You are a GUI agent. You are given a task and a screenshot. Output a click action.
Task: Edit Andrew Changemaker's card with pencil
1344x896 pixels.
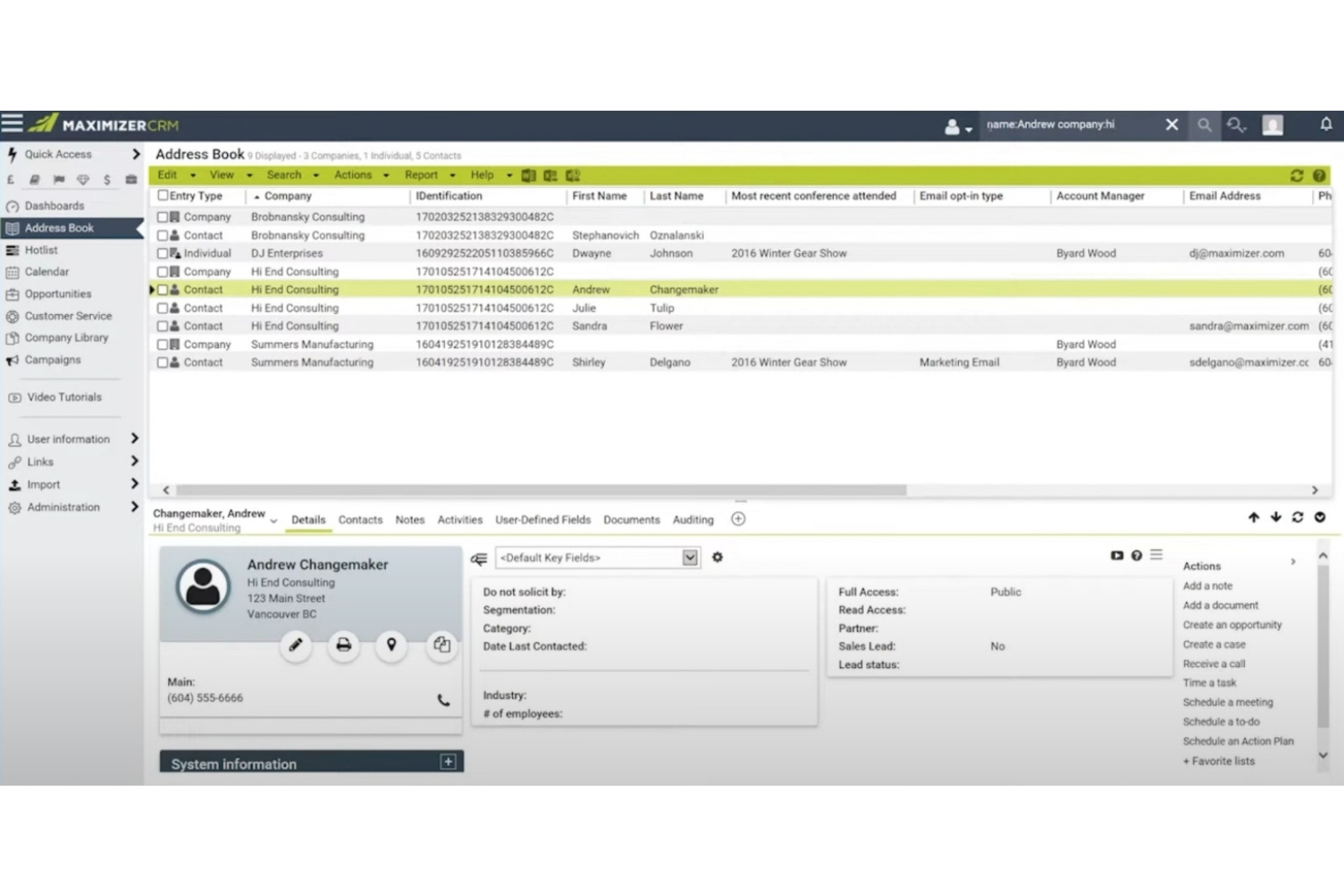295,645
